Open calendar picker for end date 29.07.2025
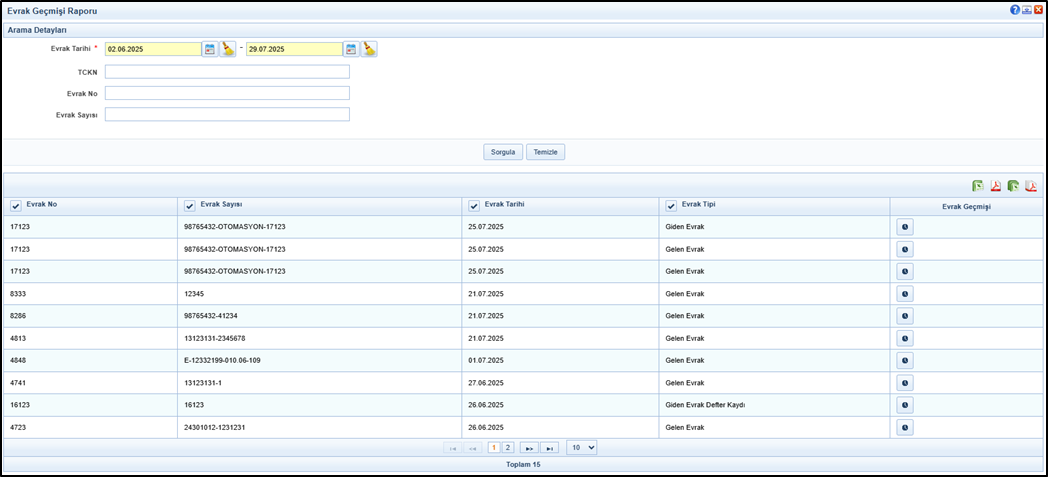This screenshot has height=477, width=1048. tap(352, 49)
